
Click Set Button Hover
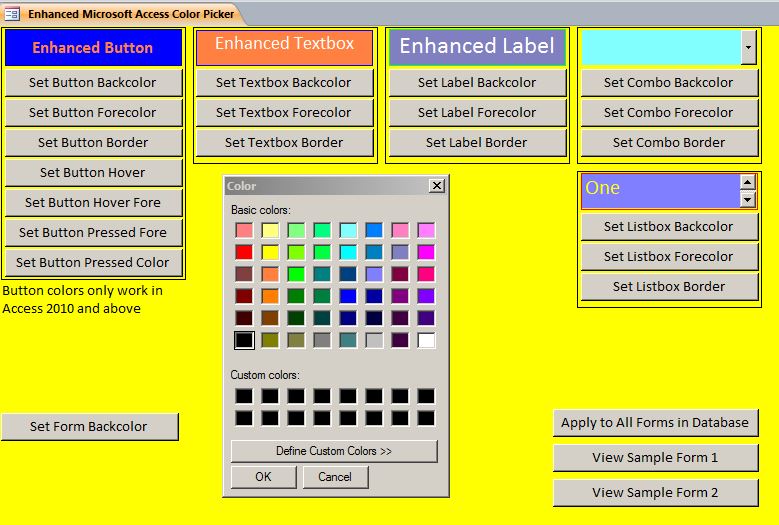[x=93, y=172]
